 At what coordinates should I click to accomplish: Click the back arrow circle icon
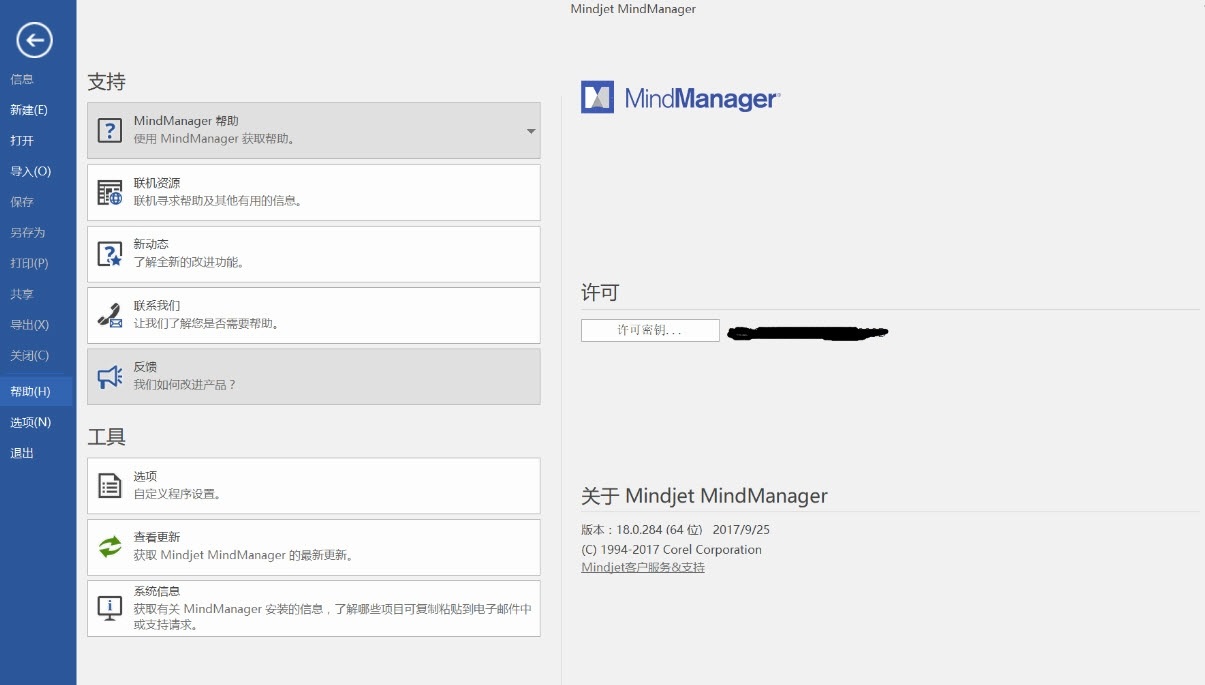point(34,40)
